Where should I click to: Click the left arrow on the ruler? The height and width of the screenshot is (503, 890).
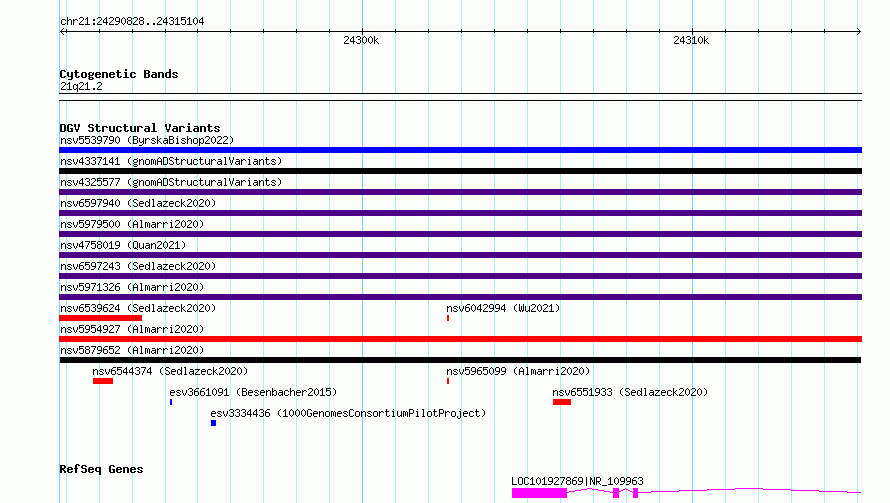[x=63, y=32]
